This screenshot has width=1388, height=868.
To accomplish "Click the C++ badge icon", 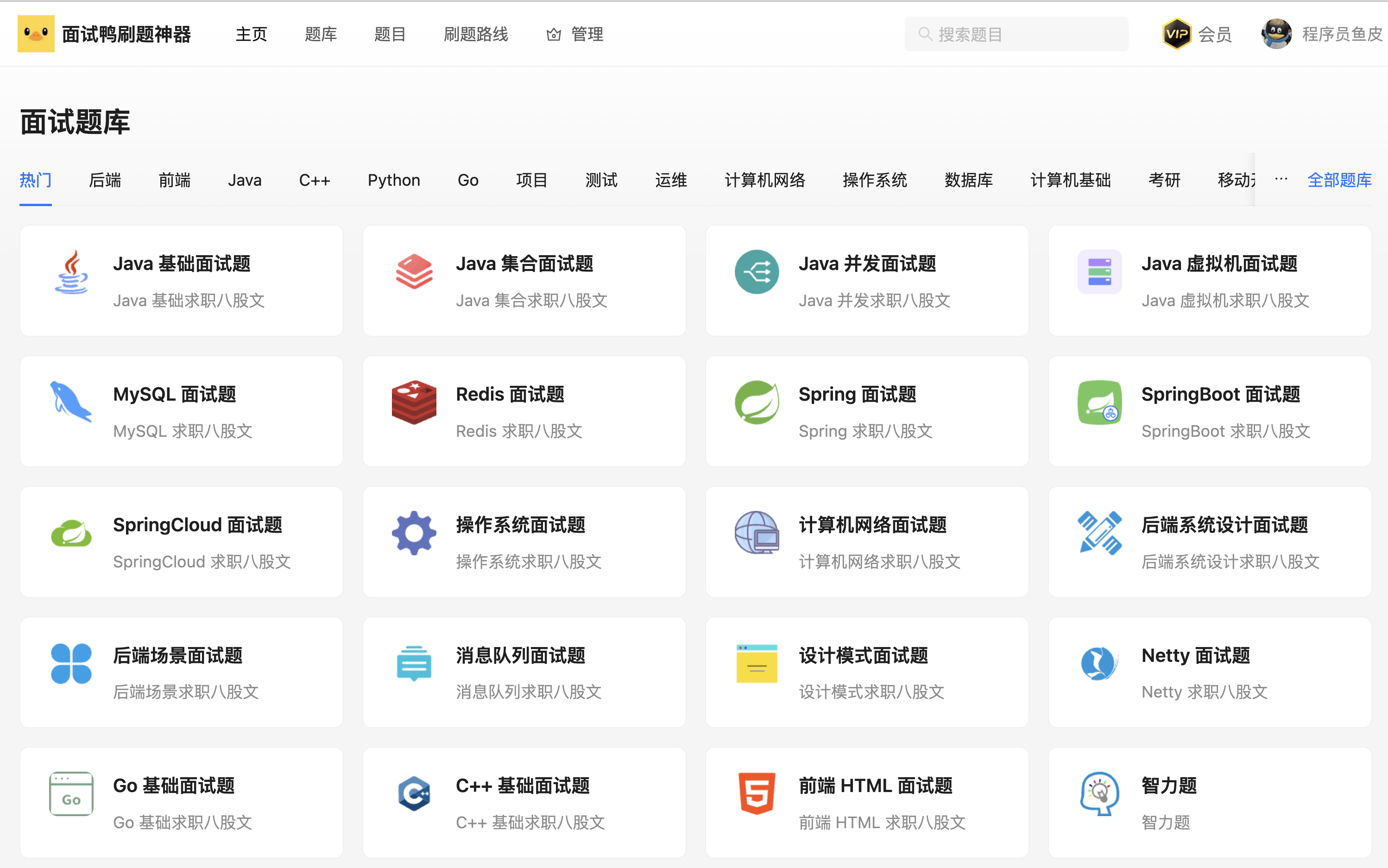I will coord(414,794).
